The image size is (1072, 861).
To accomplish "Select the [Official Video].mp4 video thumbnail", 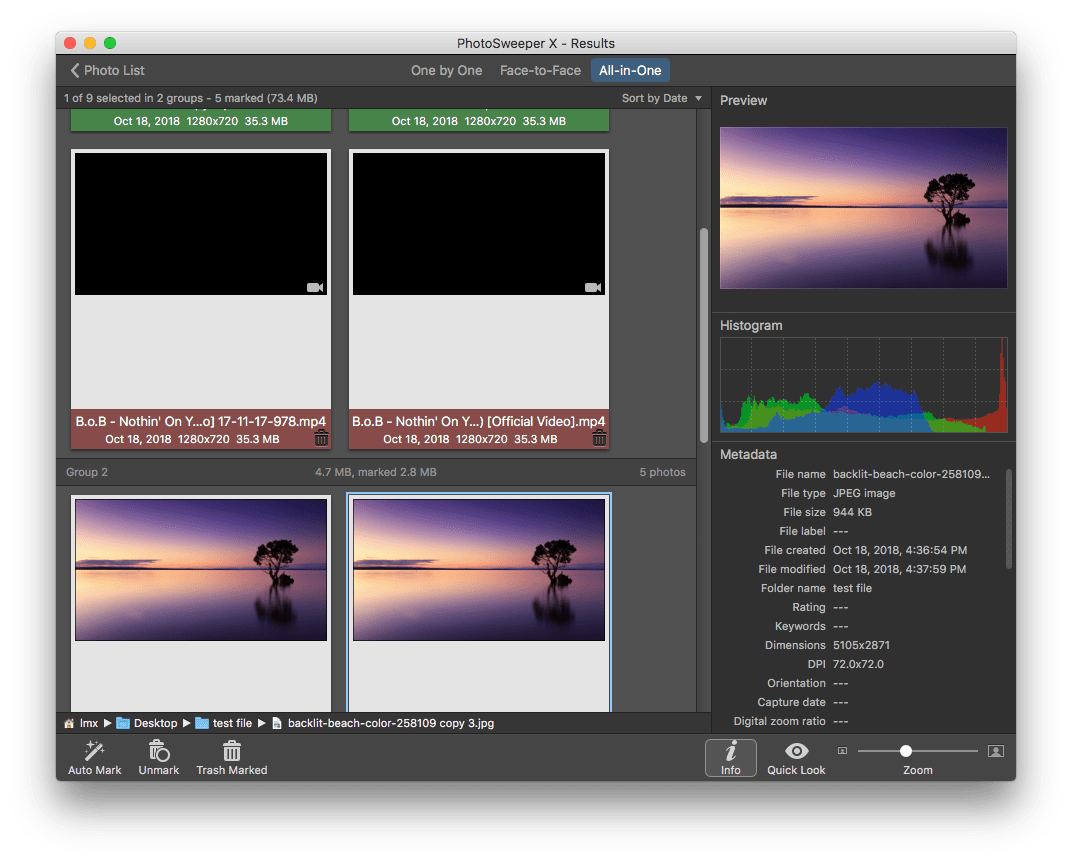I will pos(479,224).
